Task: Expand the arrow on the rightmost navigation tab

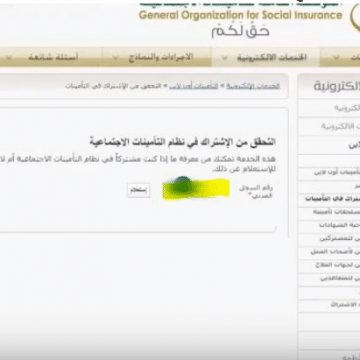Action: [x=336, y=58]
